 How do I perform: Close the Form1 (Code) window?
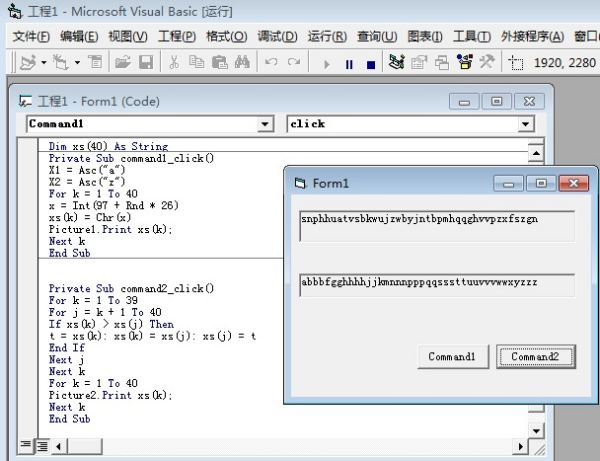(529, 101)
